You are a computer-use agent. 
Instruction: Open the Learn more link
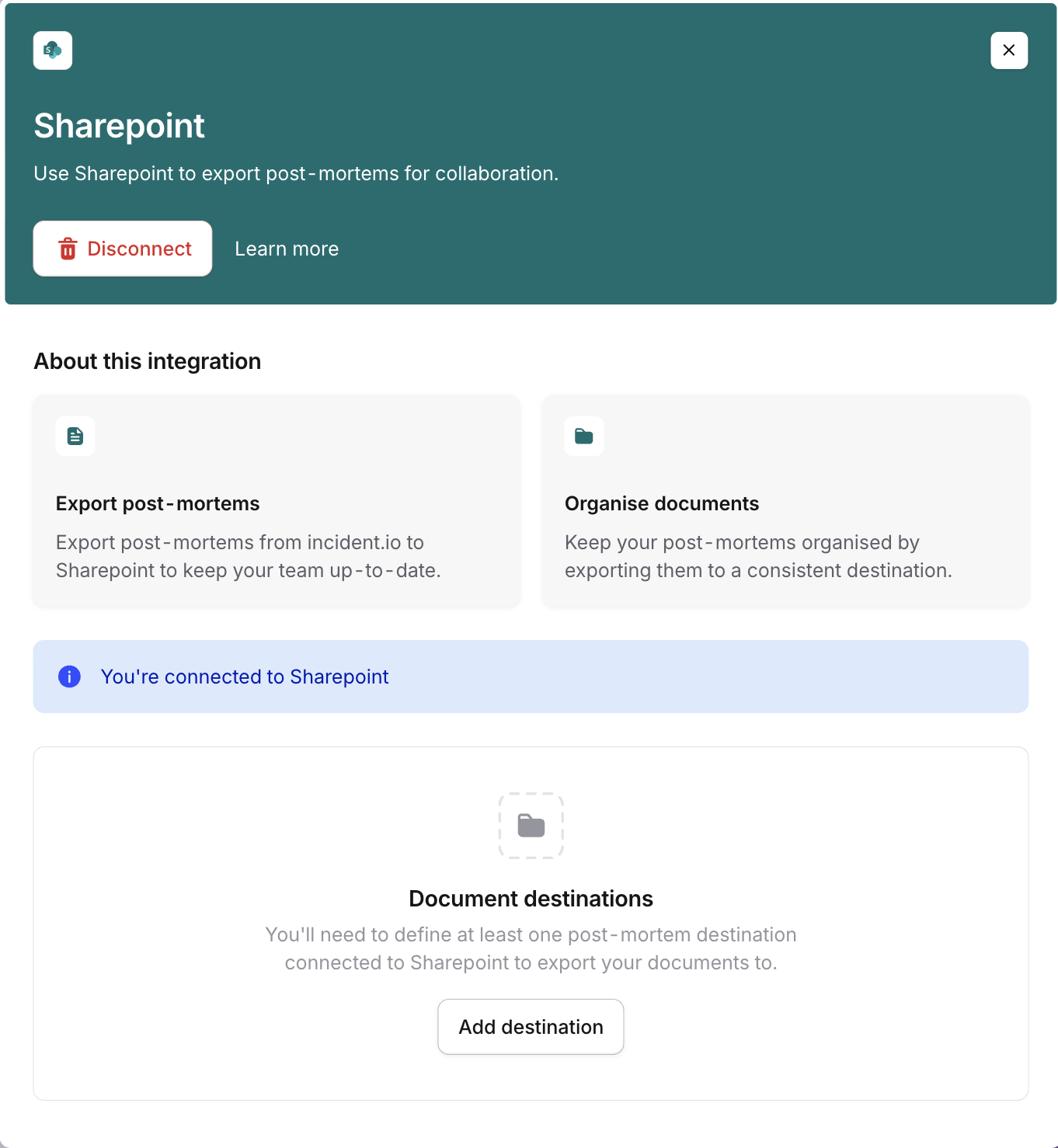(x=287, y=249)
